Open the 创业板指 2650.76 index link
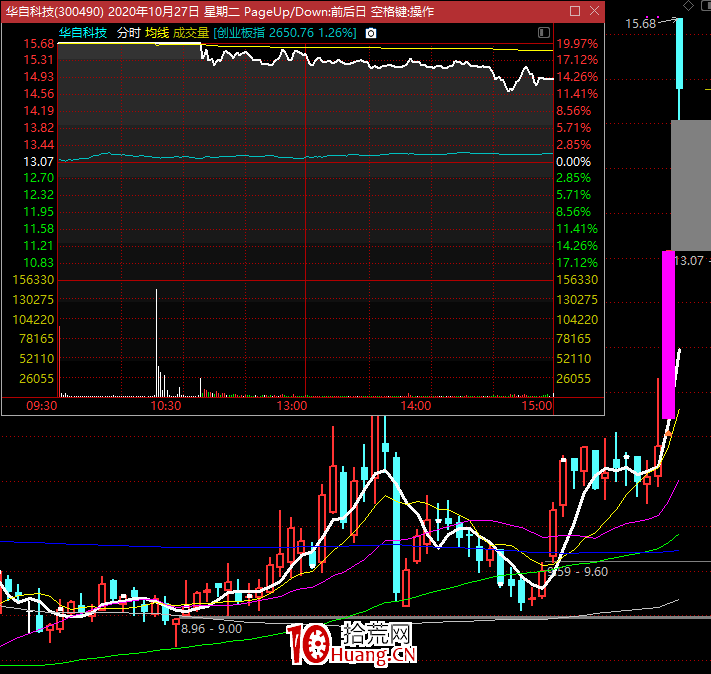Viewport: 711px width, 674px height. click(x=285, y=33)
